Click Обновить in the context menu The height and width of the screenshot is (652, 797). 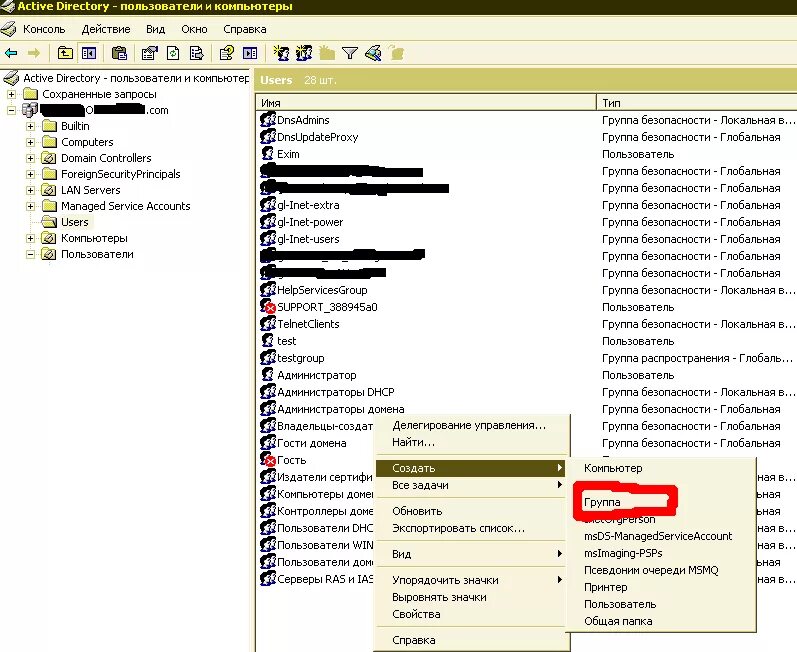click(x=417, y=511)
